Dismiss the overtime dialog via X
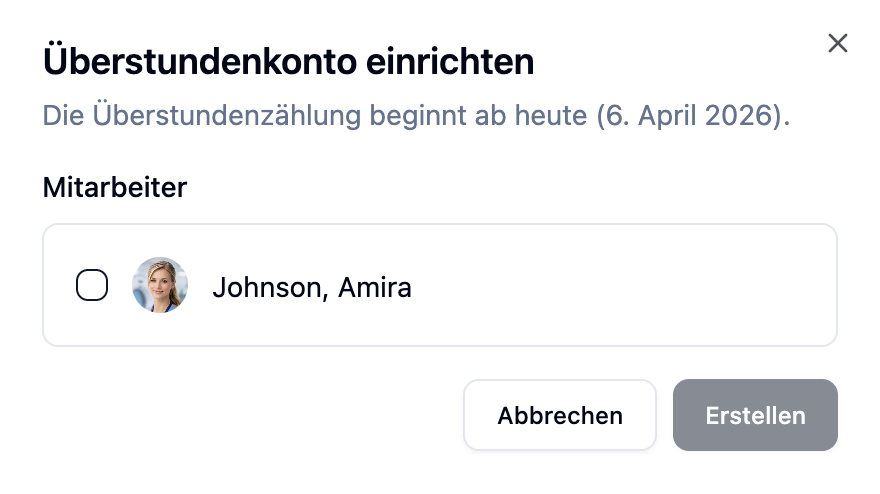880x494 pixels. (837, 43)
